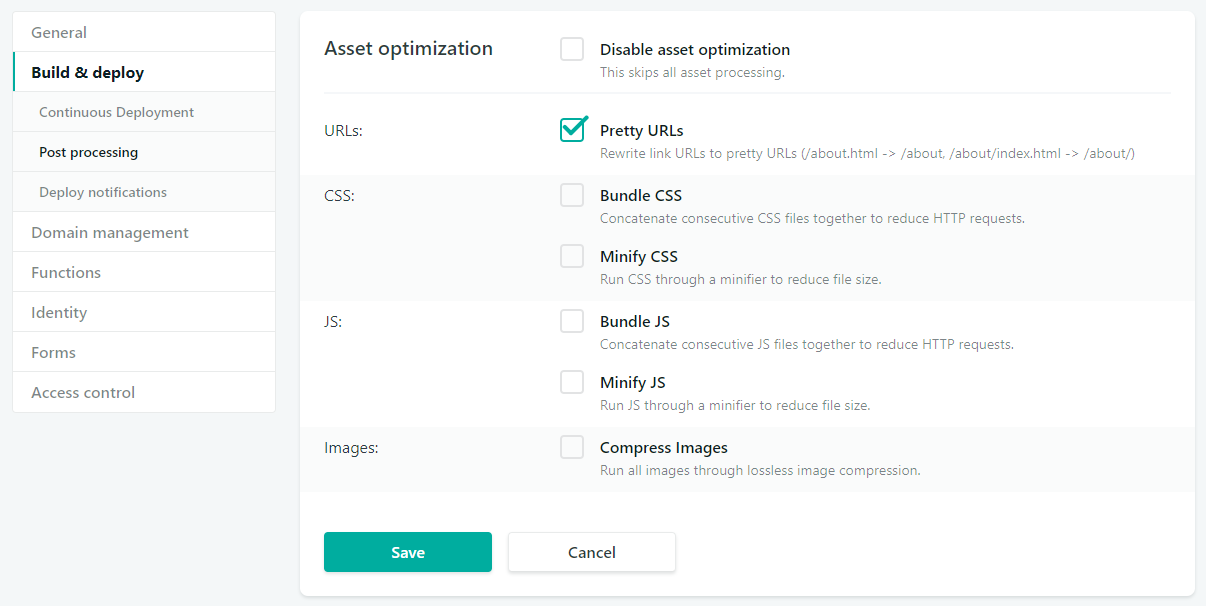Go to Access control settings

pos(83,392)
